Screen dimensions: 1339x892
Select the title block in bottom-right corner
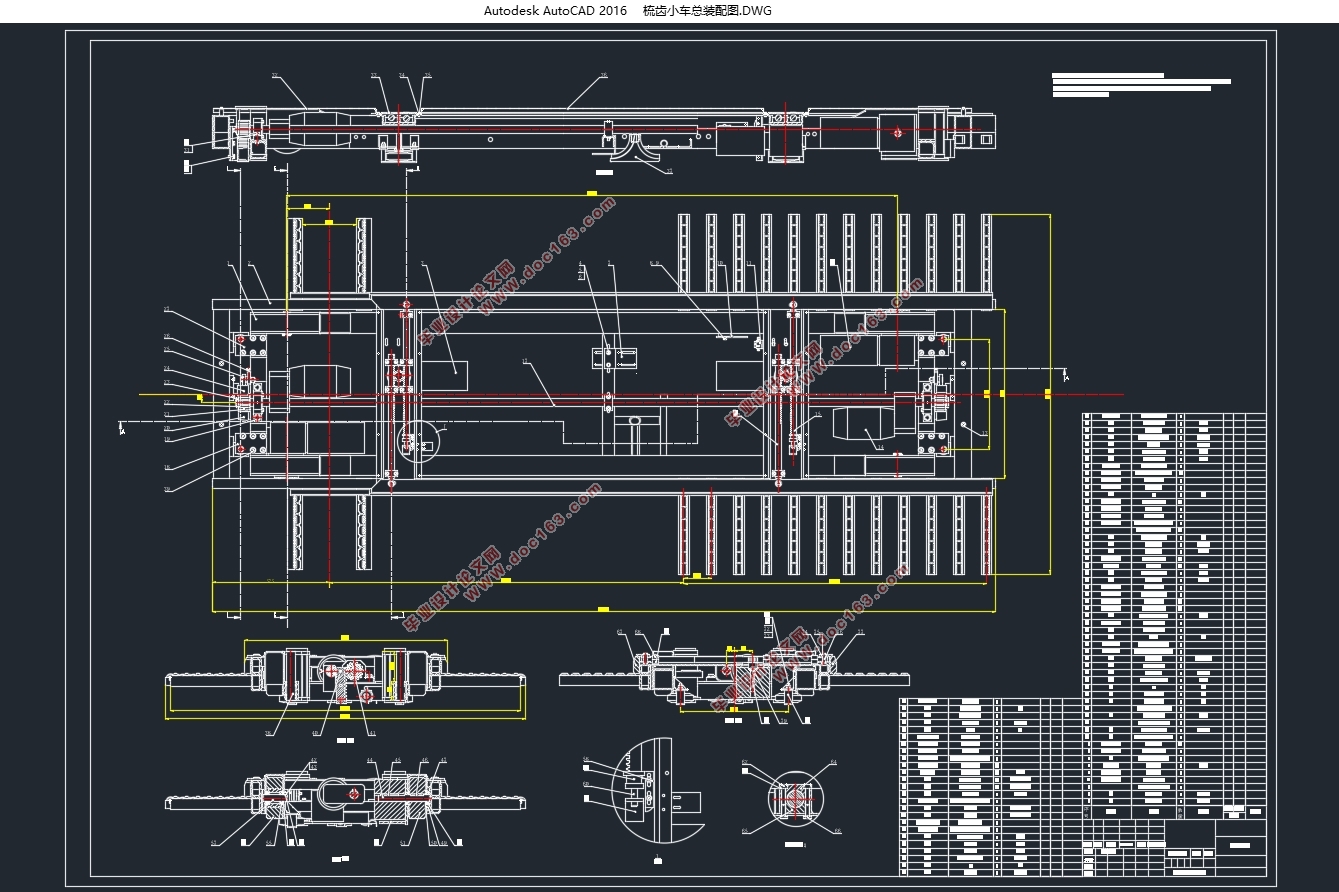[1174, 847]
